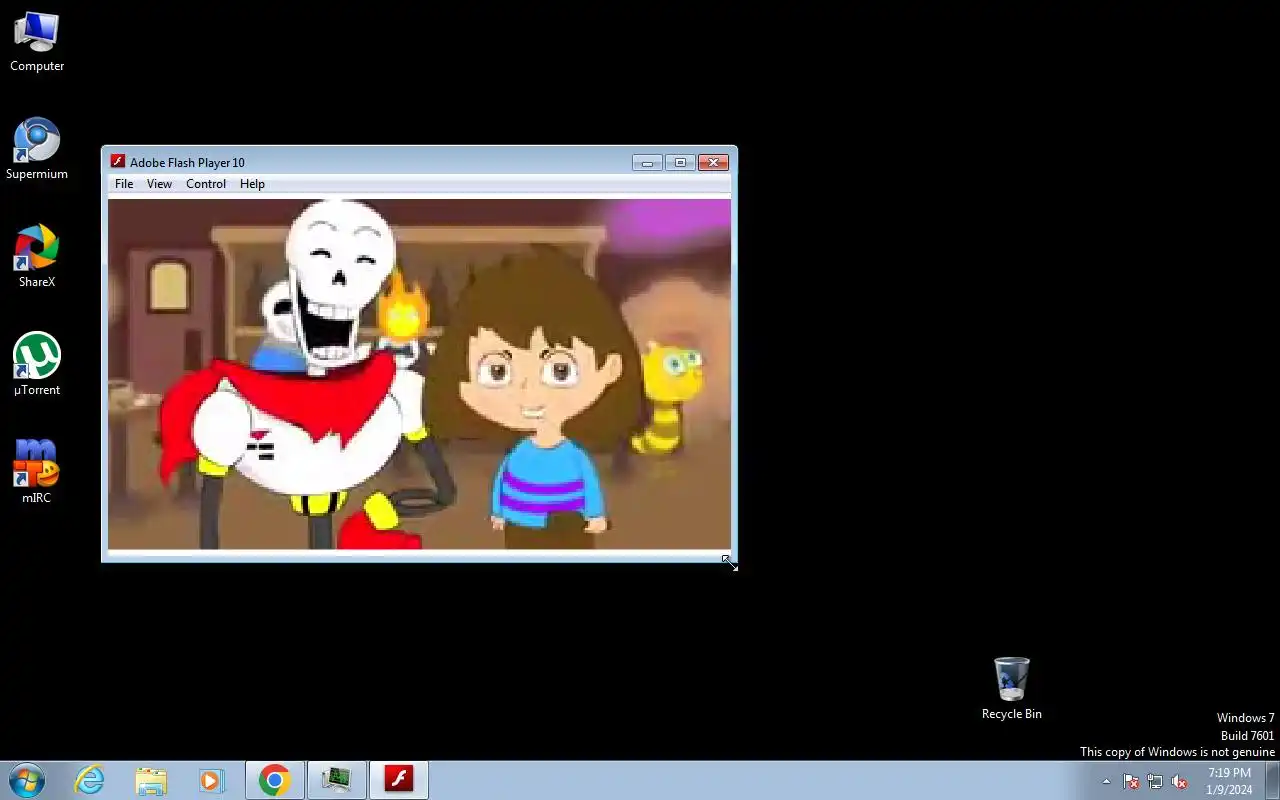Click the Flash Player title bar icon
The image size is (1280, 800).
click(x=117, y=162)
